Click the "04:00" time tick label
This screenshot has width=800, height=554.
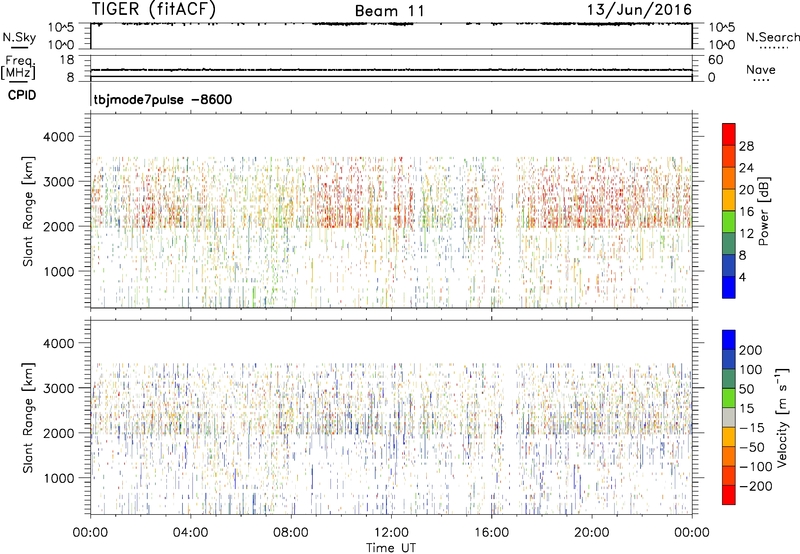(x=190, y=533)
